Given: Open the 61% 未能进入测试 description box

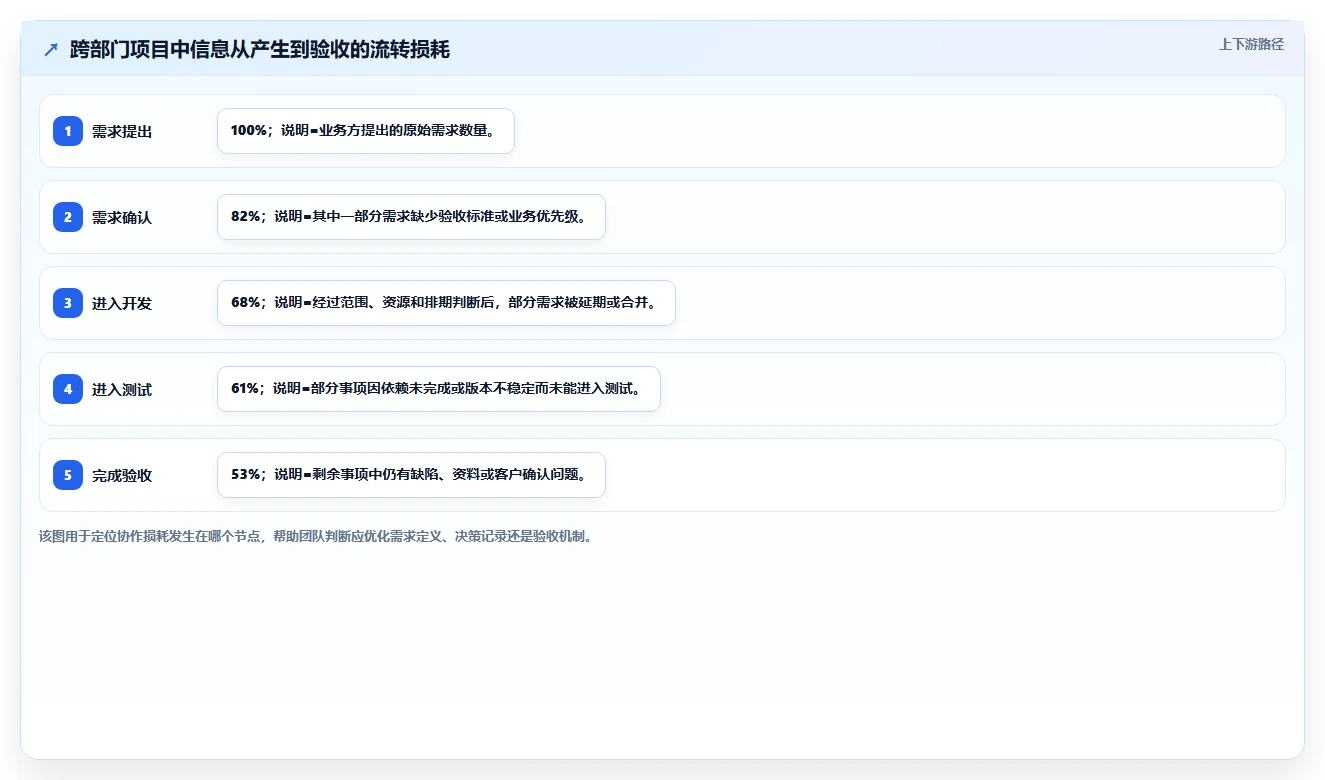Looking at the screenshot, I should click(x=439, y=389).
